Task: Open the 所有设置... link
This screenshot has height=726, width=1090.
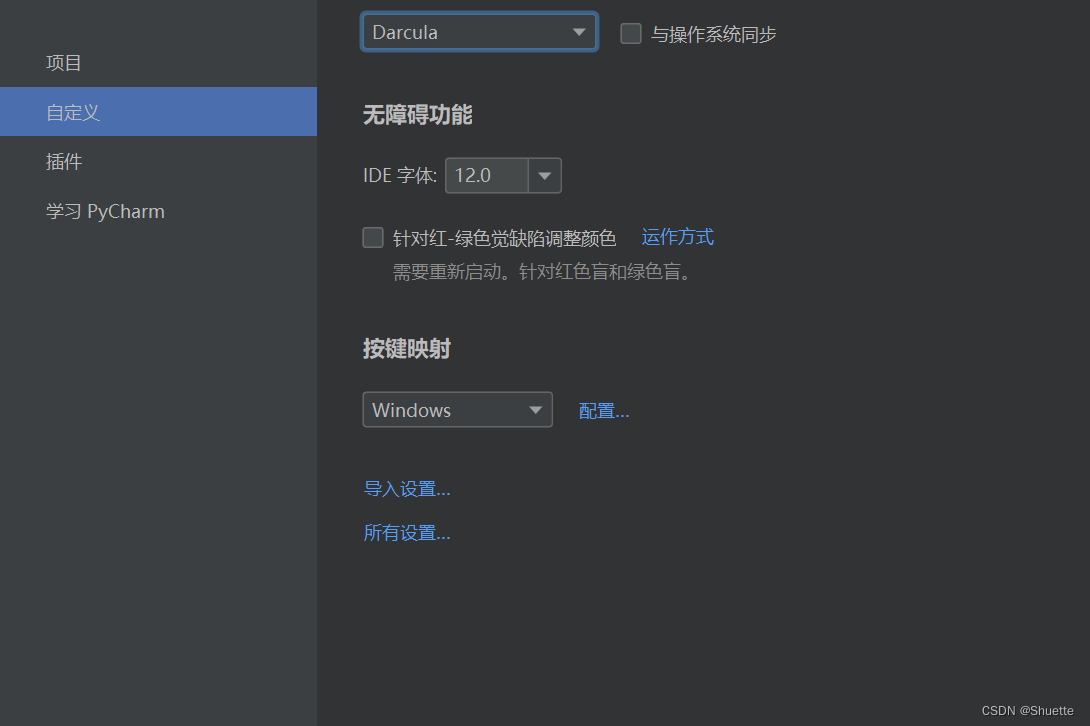Action: coord(407,533)
